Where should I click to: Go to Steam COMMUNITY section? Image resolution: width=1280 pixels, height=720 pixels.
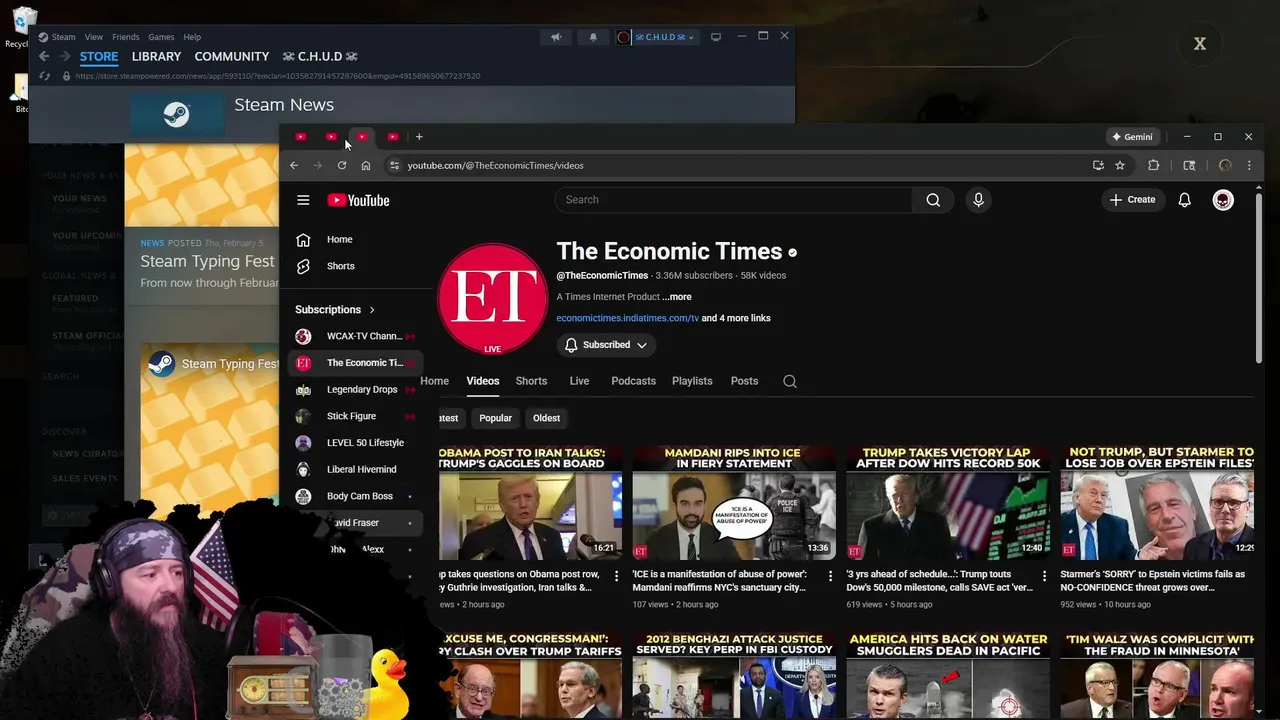[232, 57]
